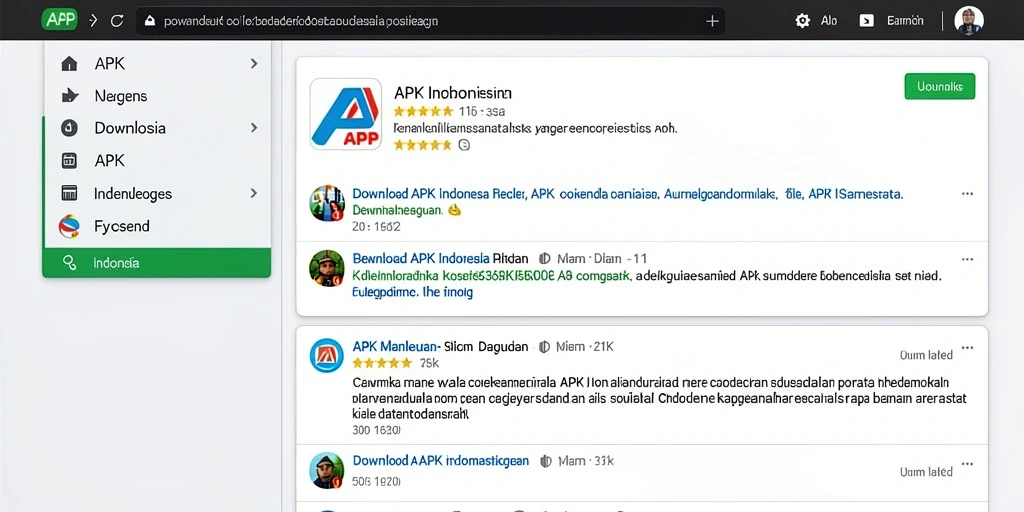1024x512 pixels.
Task: Reload page with the refresh icon
Action: point(117,21)
